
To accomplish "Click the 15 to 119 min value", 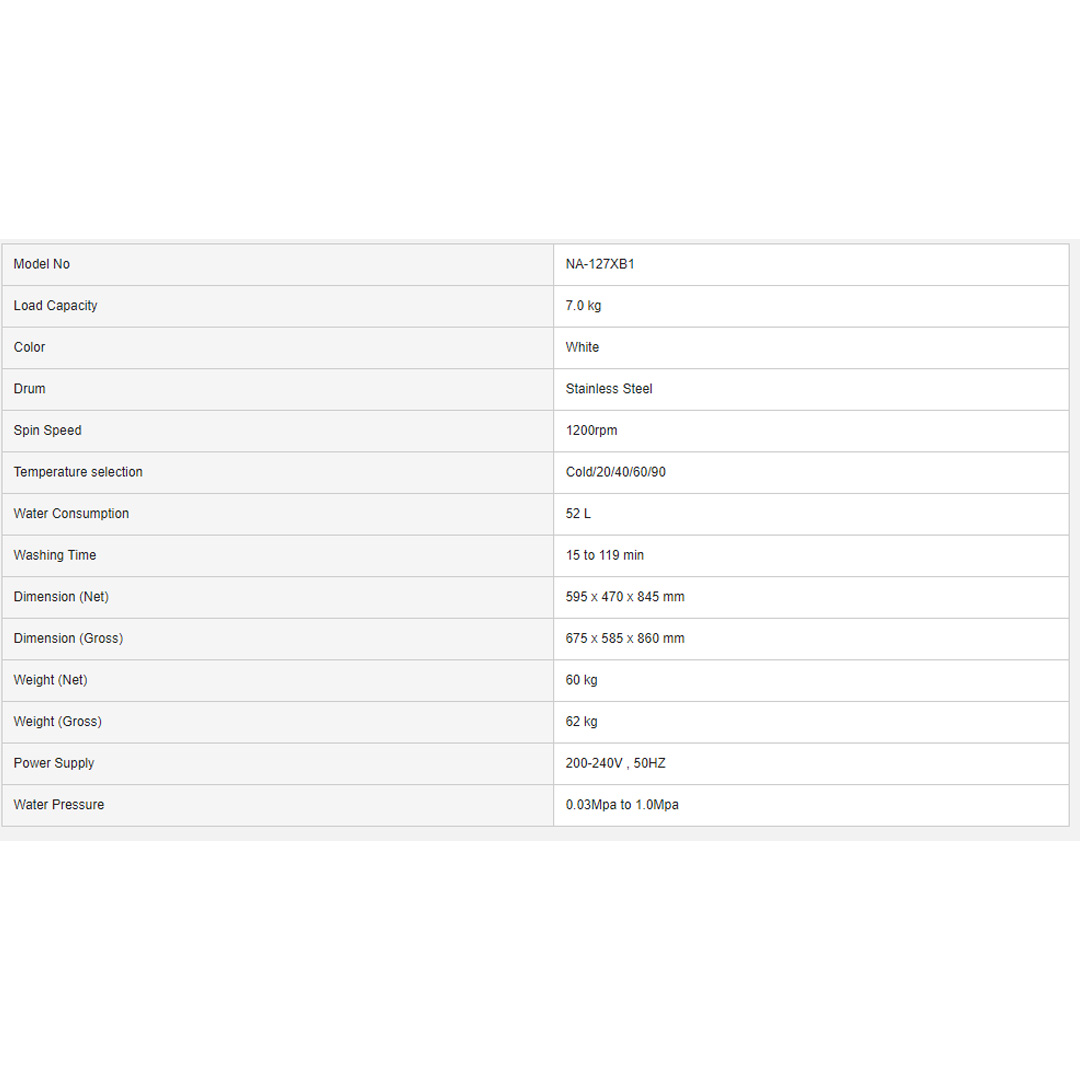I will (605, 555).
